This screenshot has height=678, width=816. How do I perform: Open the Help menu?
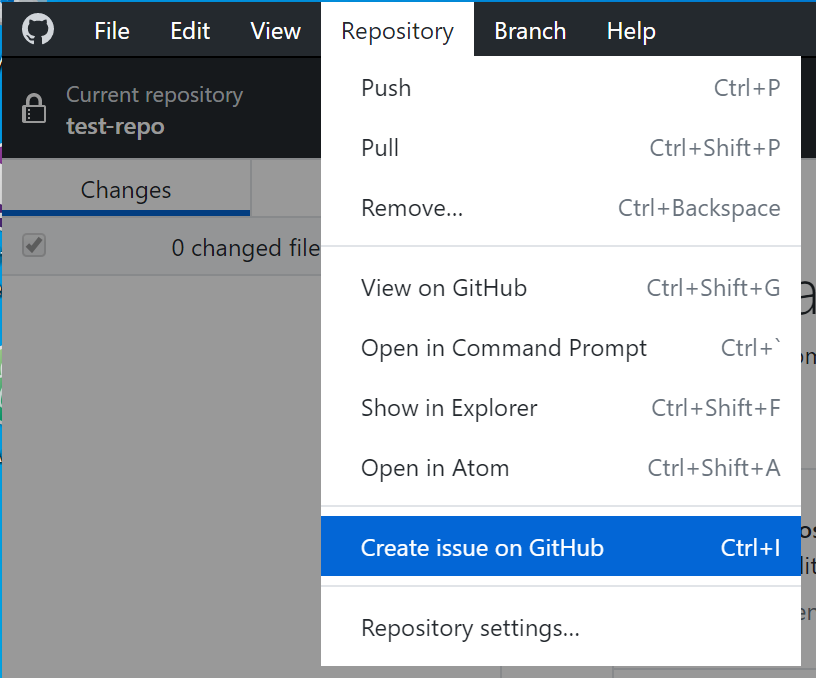point(631,31)
